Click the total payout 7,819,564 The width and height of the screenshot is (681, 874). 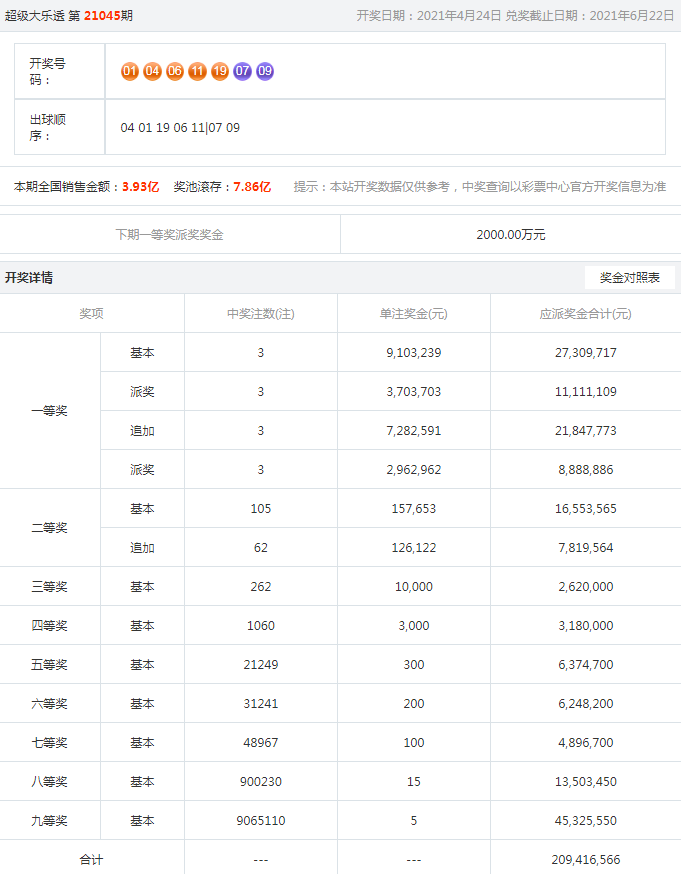[586, 548]
